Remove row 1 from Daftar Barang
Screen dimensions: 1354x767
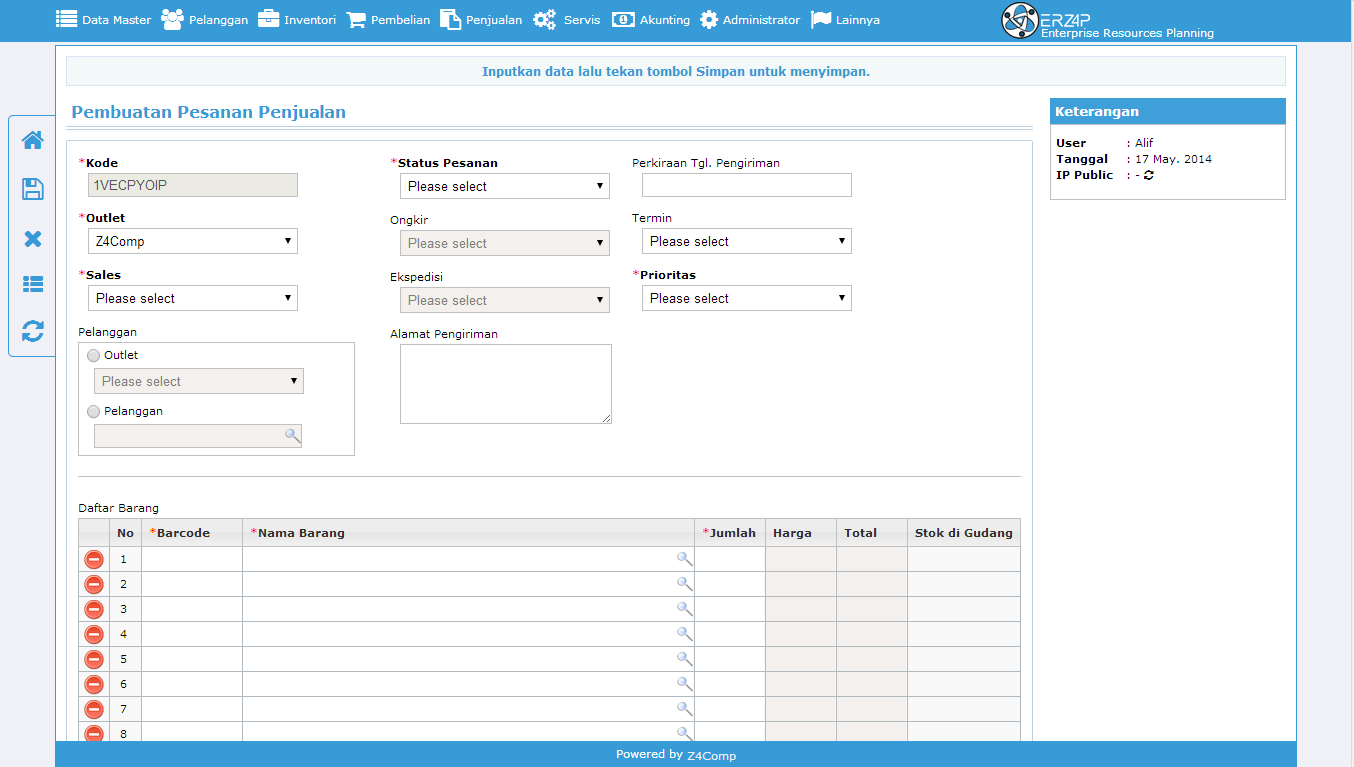[94, 559]
